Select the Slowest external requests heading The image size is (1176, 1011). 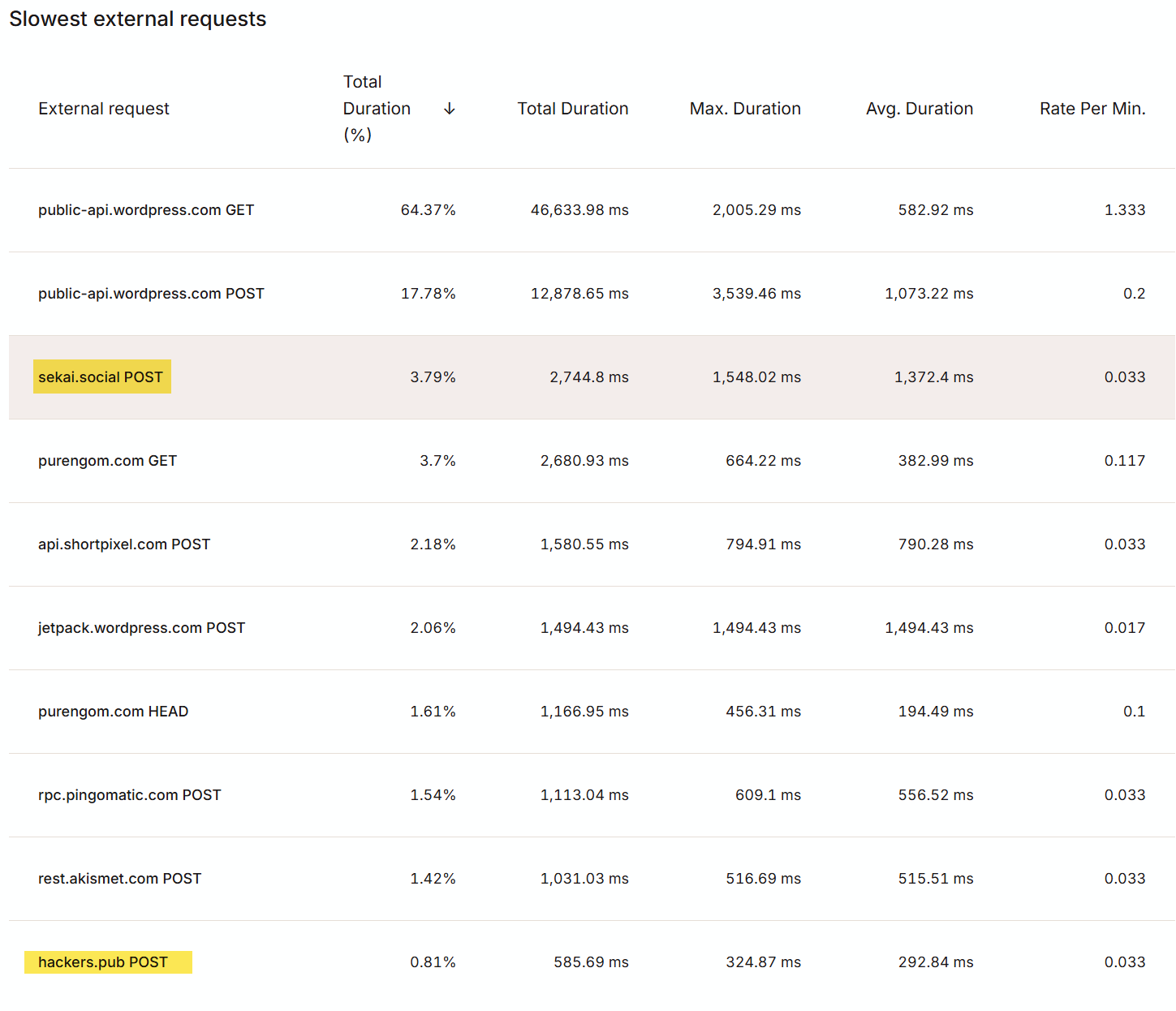(138, 19)
